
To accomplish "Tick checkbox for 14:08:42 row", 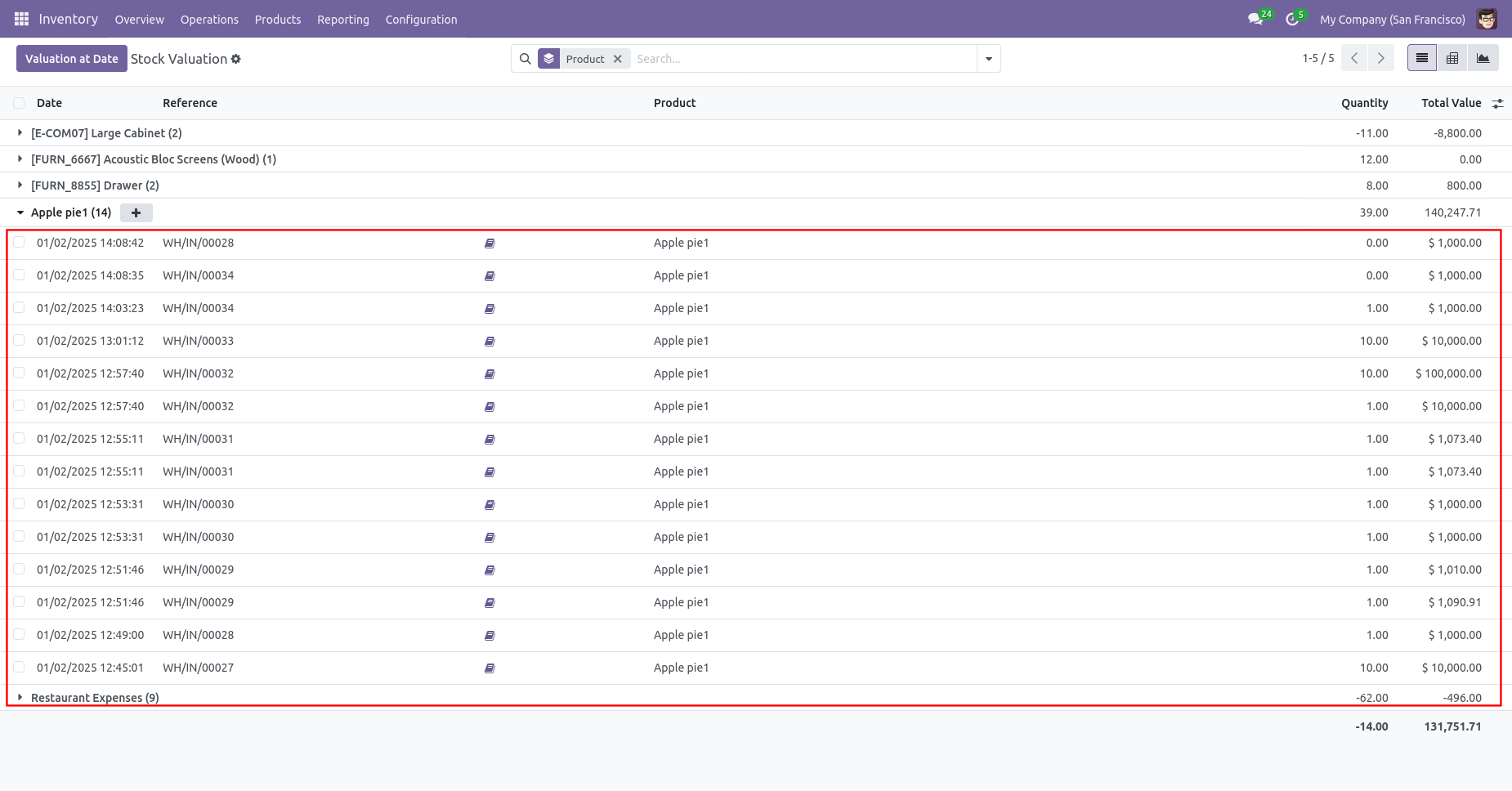I will click(19, 242).
